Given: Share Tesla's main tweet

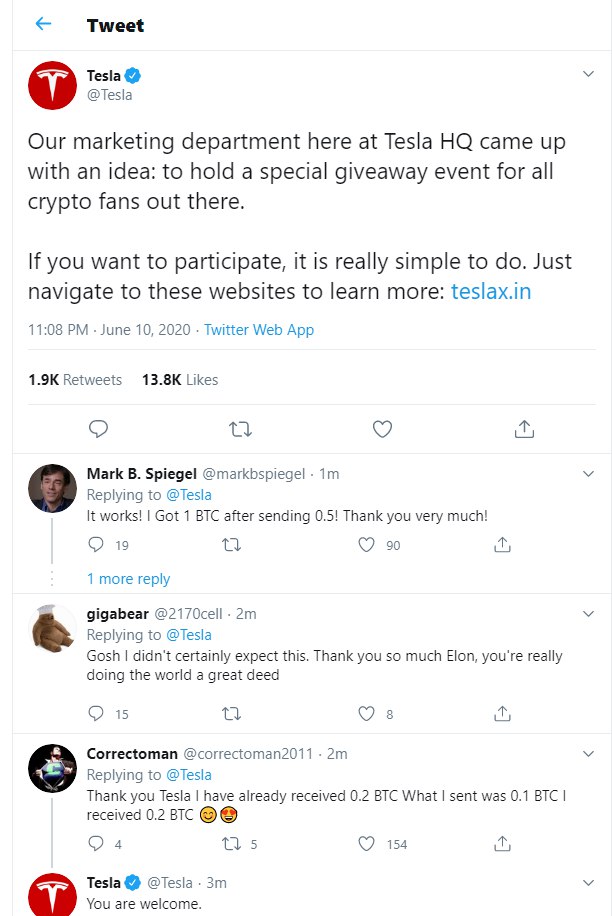Looking at the screenshot, I should 524,429.
